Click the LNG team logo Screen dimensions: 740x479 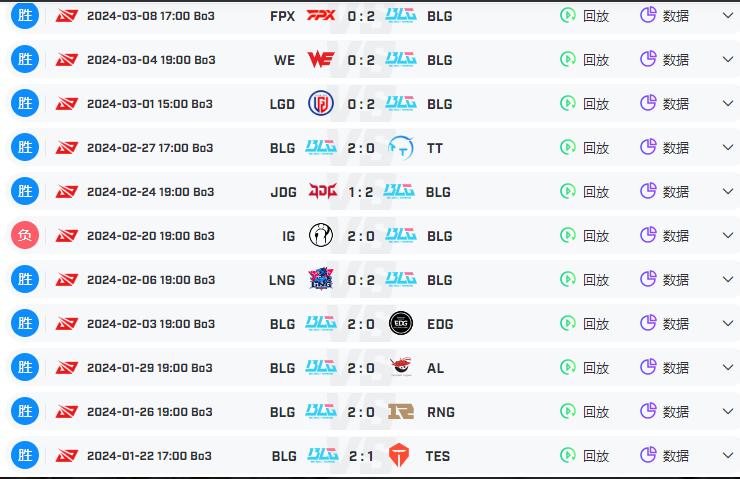321,279
